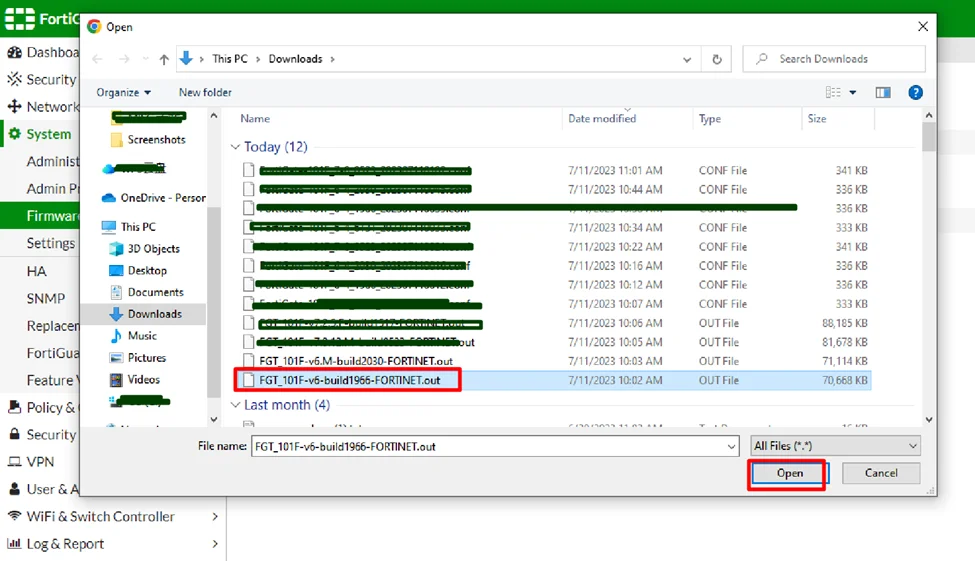Open Videos folder in navigation pane
The height and width of the screenshot is (561, 975).
[135, 379]
